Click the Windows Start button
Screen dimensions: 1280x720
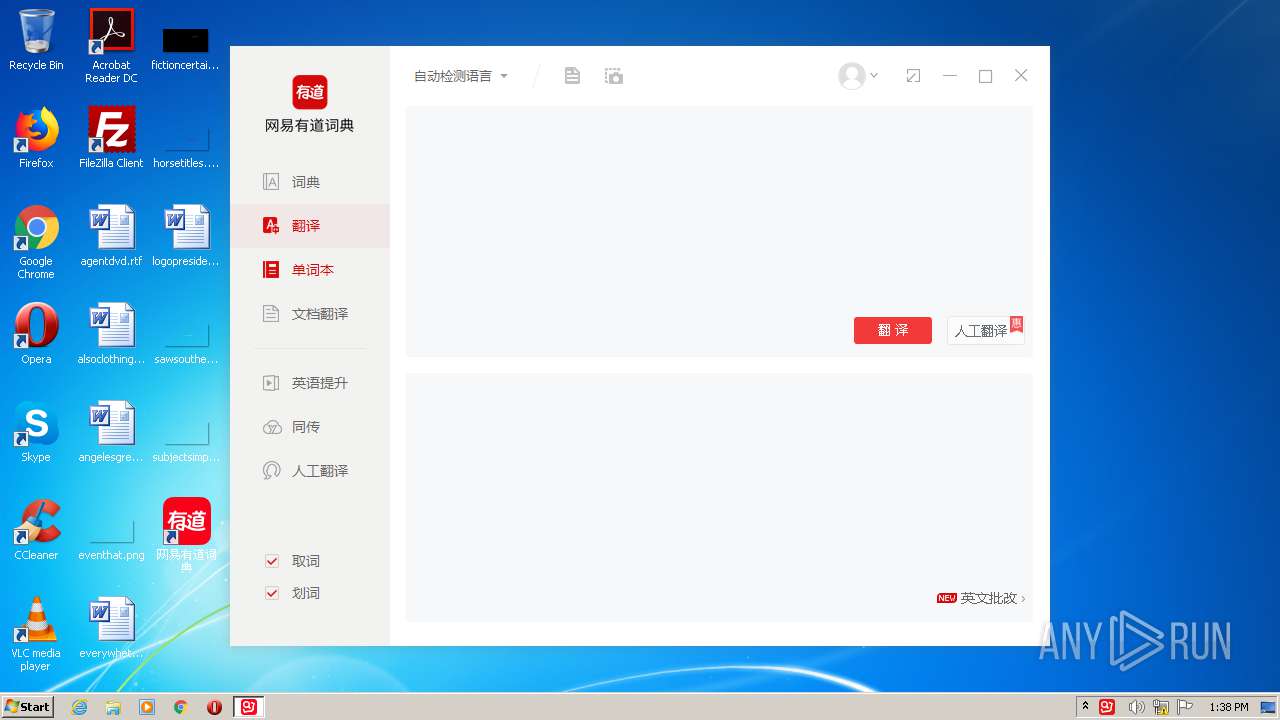(x=27, y=707)
